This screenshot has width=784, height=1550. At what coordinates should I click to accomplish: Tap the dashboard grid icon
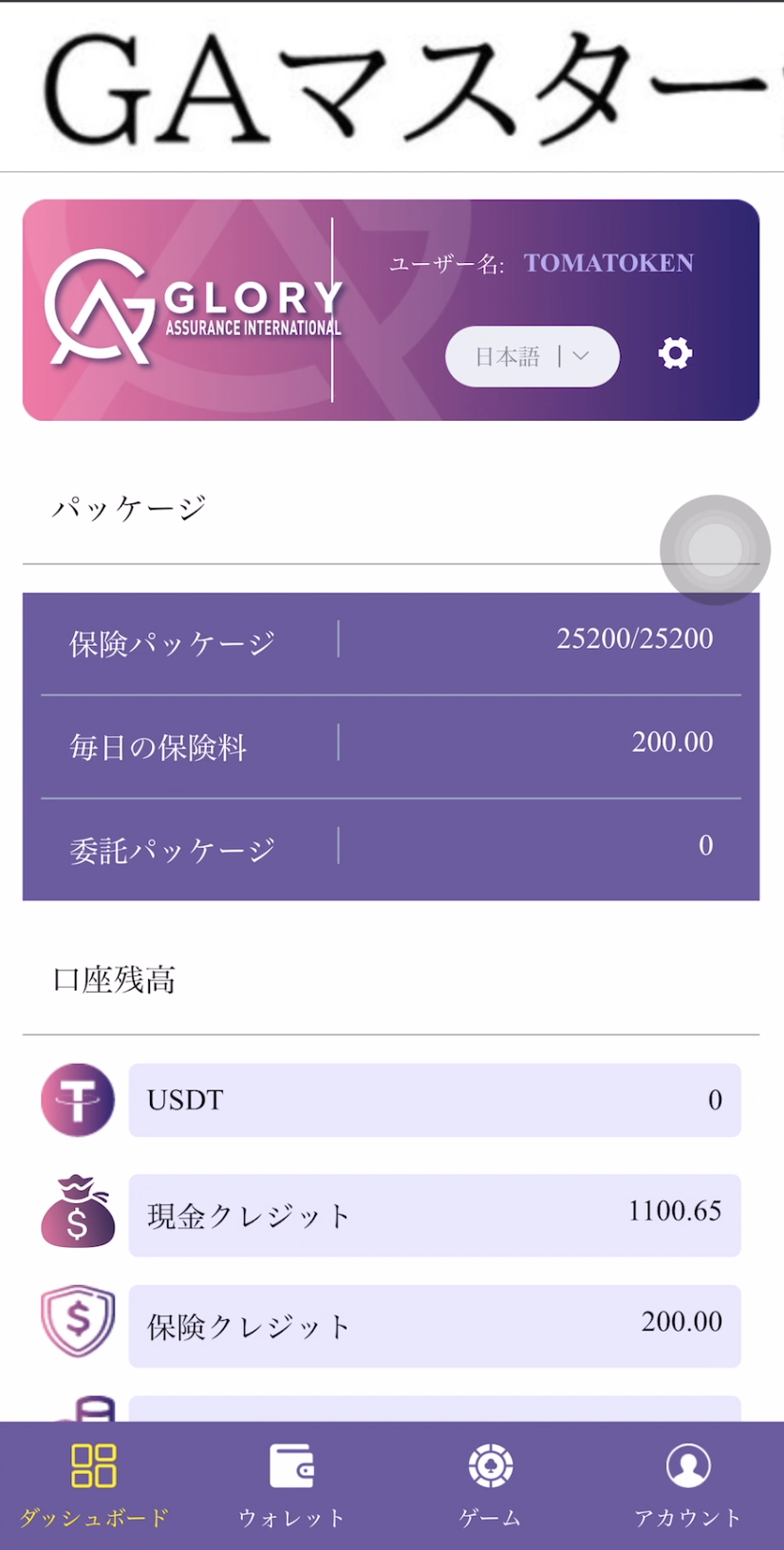(94, 1465)
